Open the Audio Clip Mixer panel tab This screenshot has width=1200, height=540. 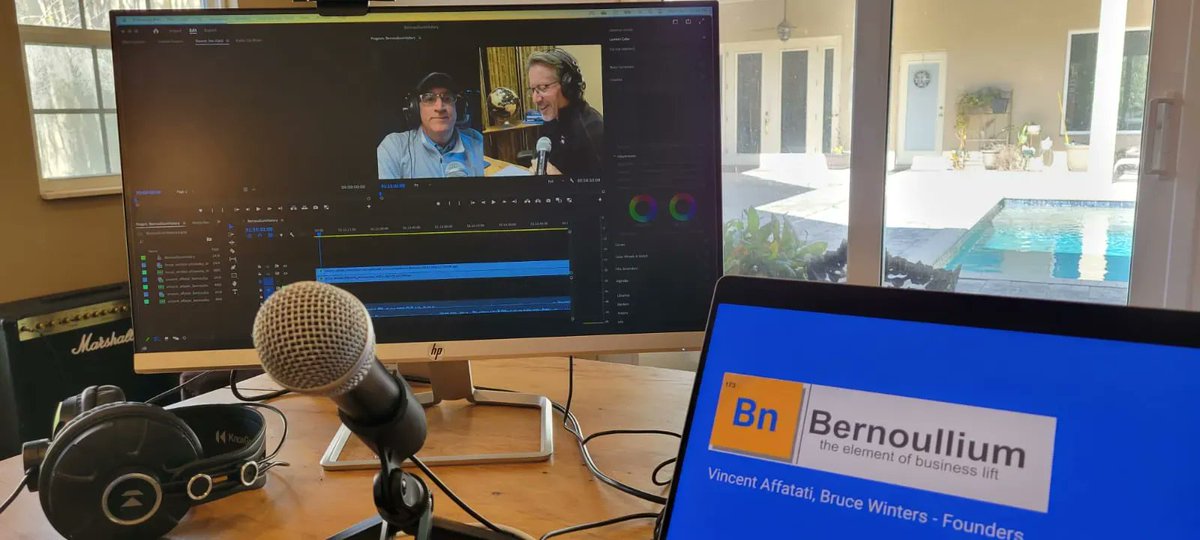tap(249, 40)
